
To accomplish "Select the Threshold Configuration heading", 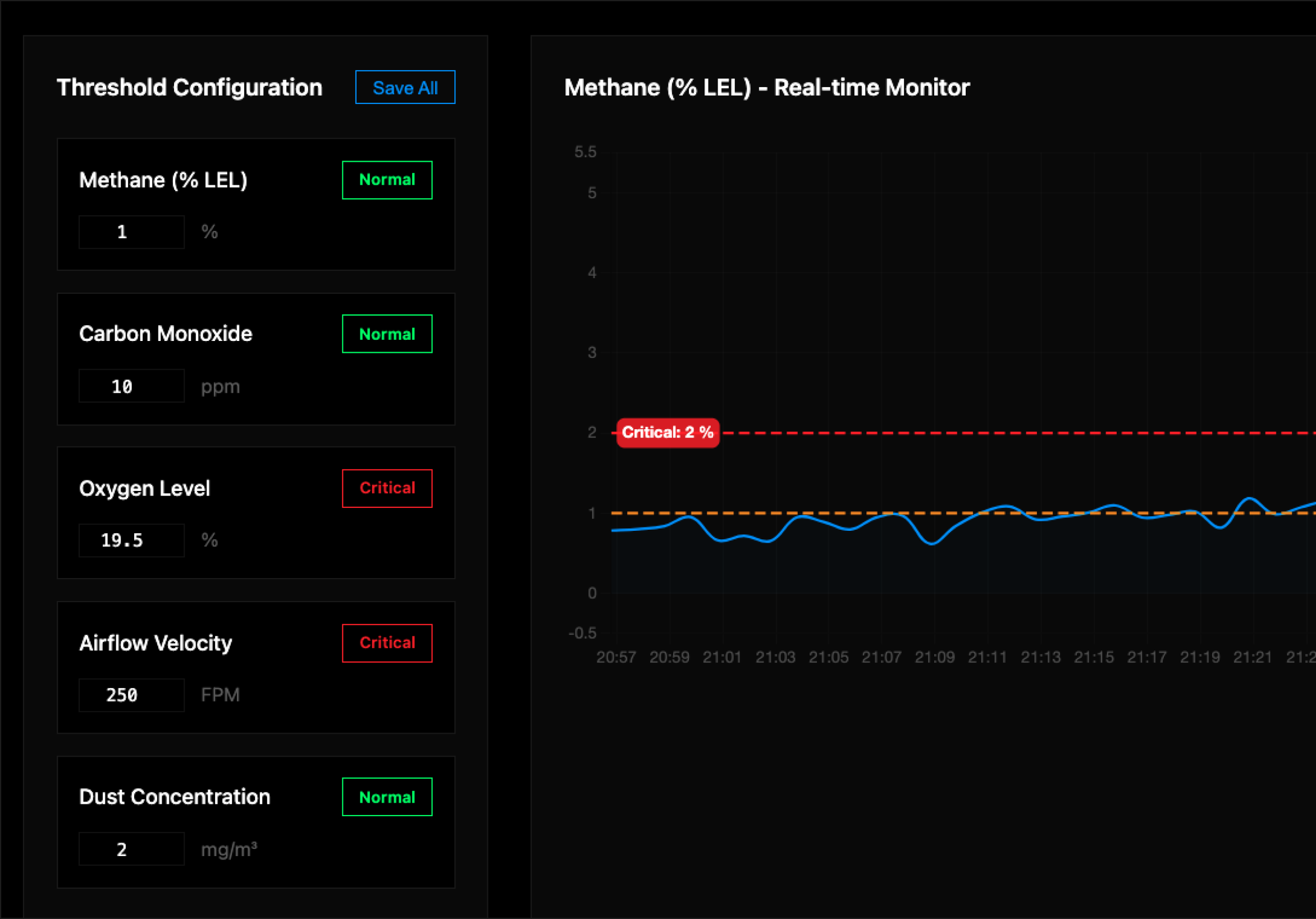I will (189, 87).
